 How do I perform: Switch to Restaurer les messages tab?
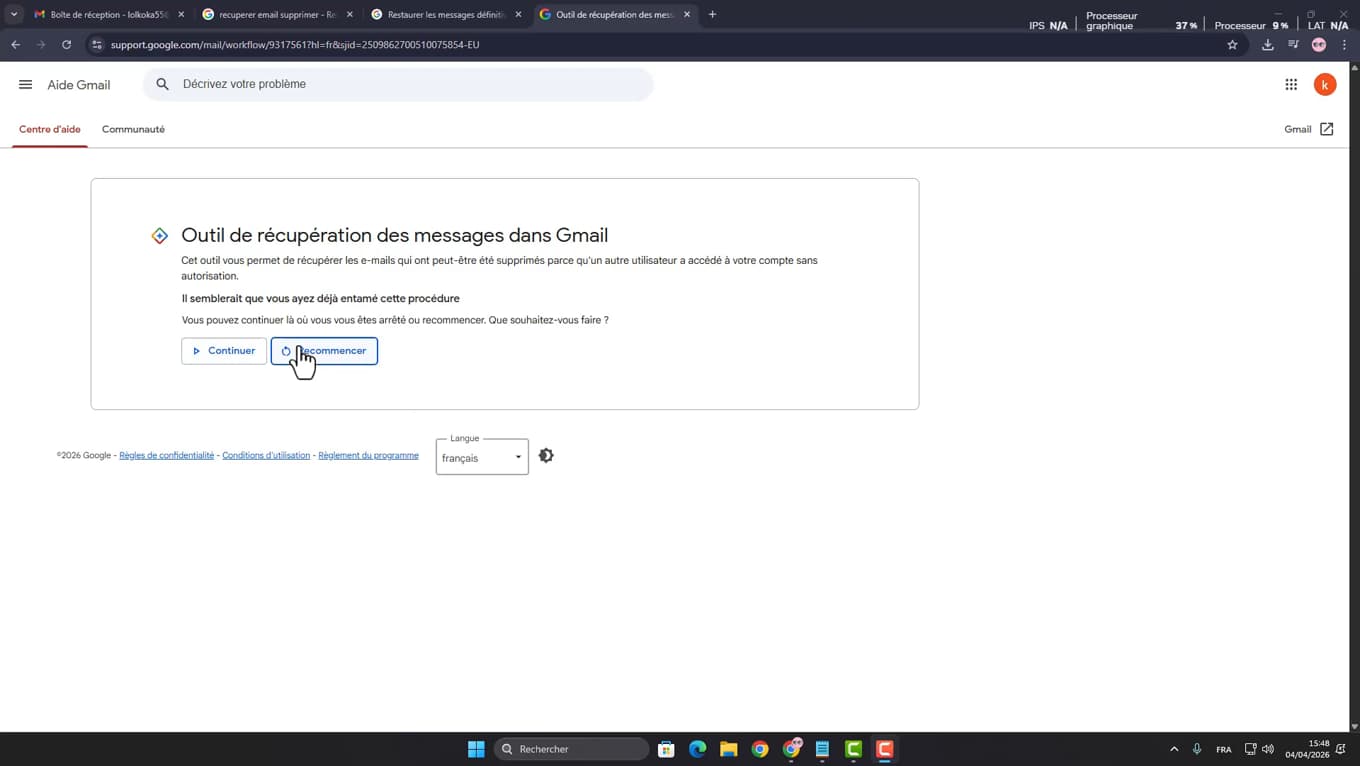point(446,15)
